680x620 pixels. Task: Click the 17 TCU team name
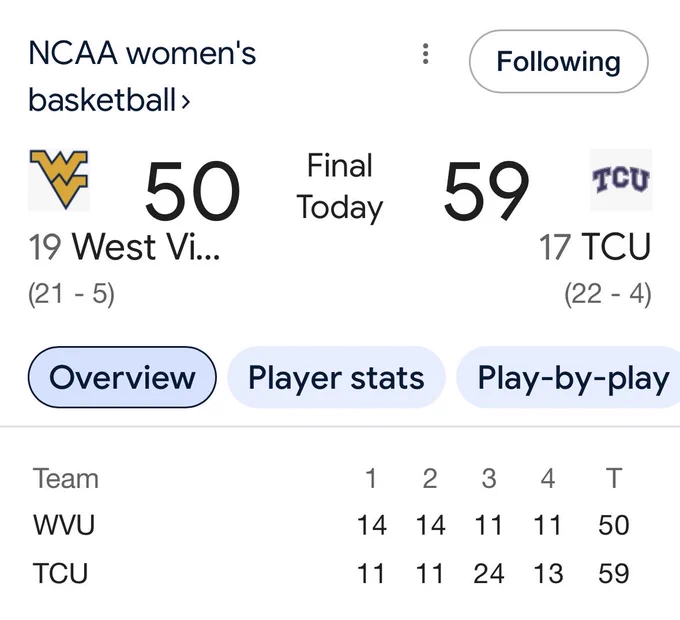coord(595,247)
